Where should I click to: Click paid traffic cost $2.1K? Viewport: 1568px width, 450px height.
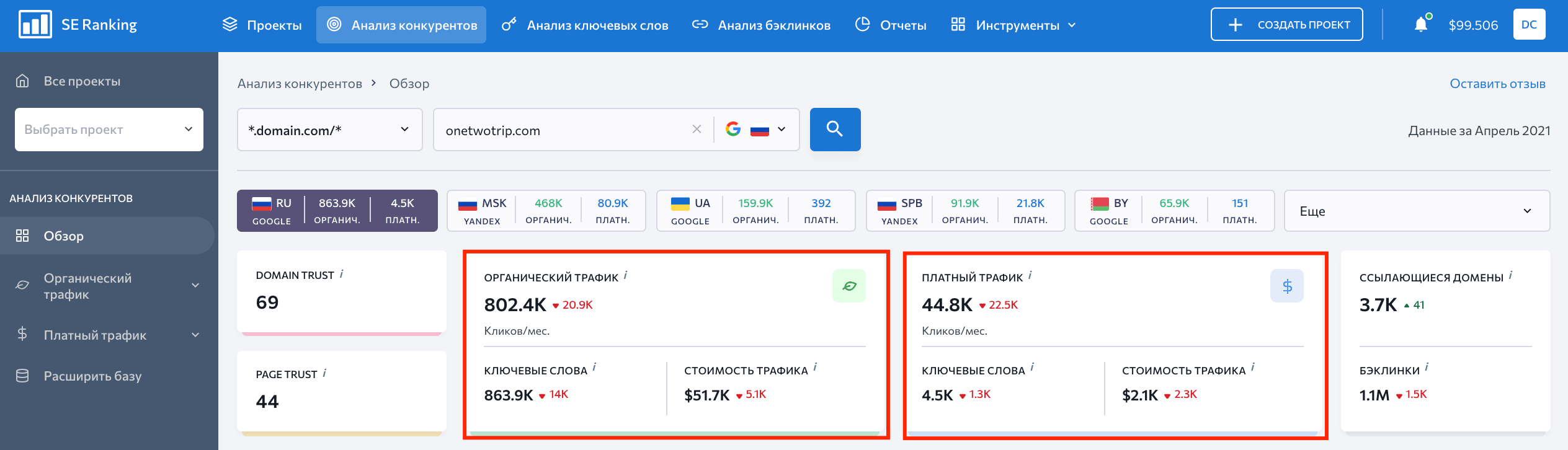pos(1140,395)
